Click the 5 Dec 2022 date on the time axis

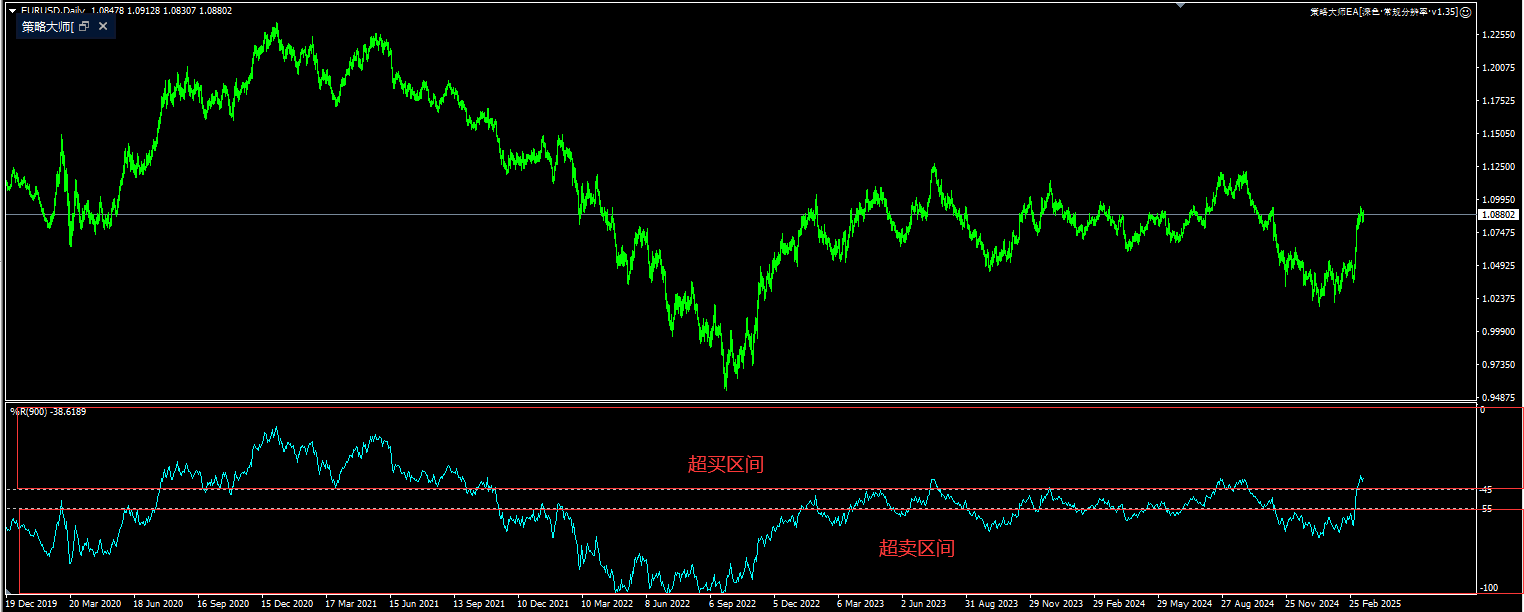coord(796,604)
